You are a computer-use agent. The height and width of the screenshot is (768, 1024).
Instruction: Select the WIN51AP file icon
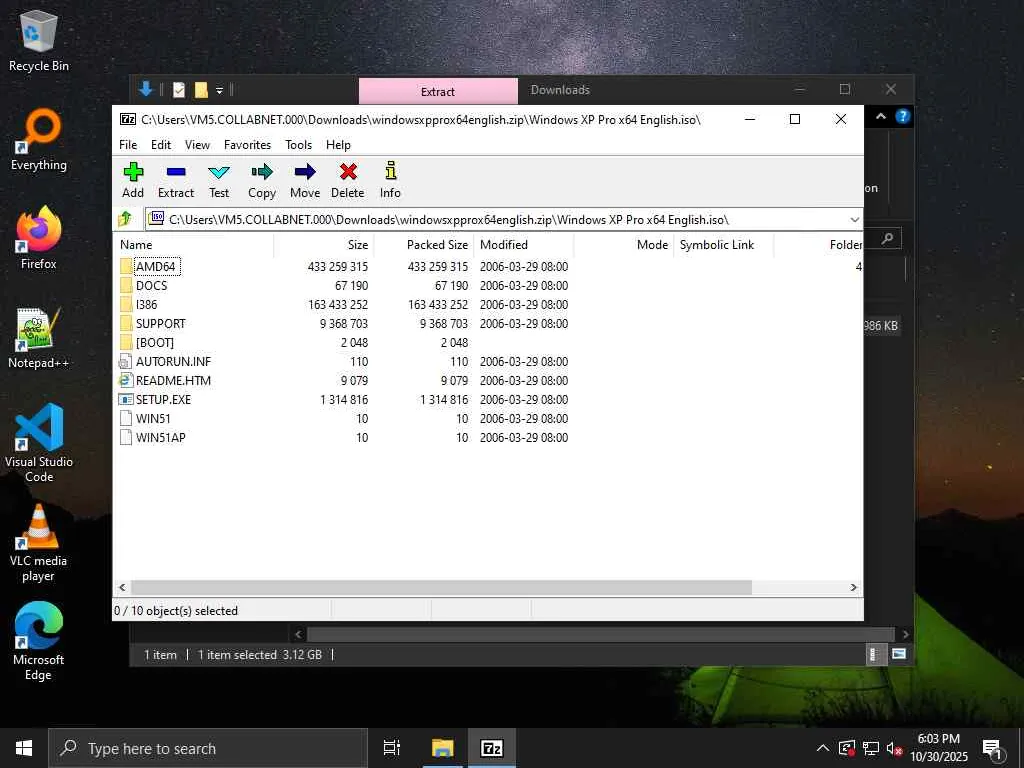click(x=126, y=438)
